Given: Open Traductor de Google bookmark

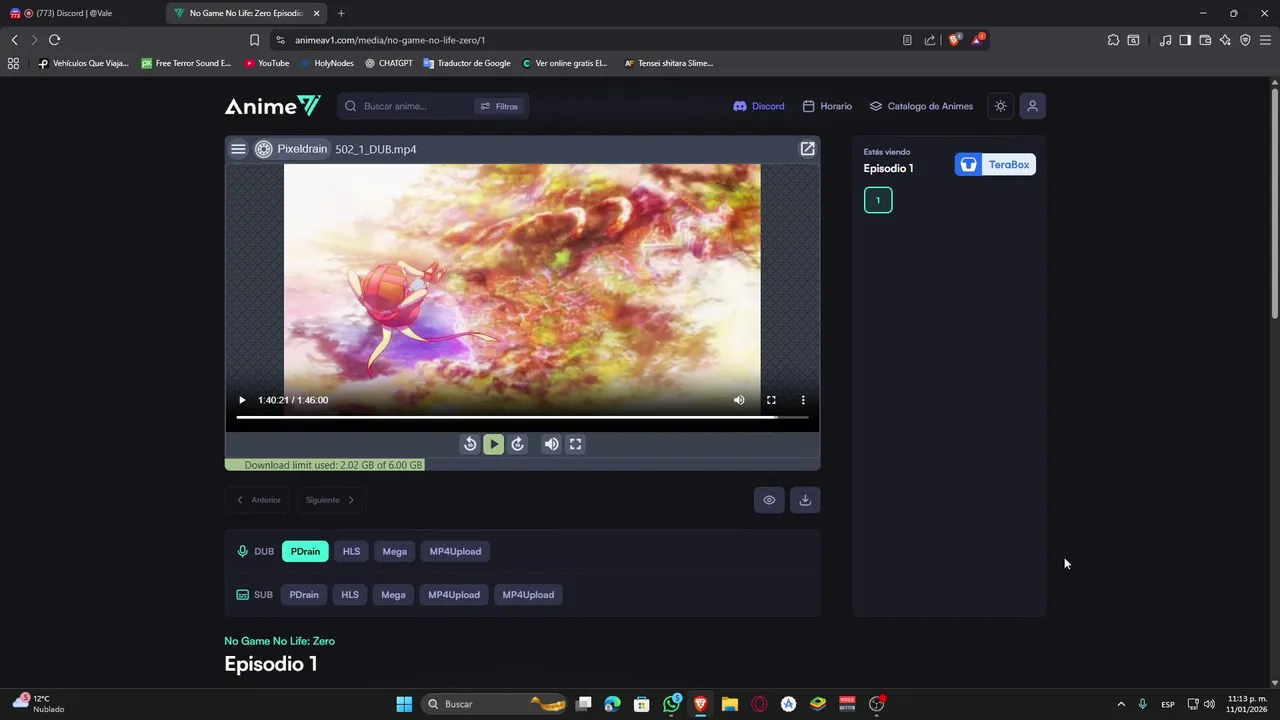Looking at the screenshot, I should point(467,63).
